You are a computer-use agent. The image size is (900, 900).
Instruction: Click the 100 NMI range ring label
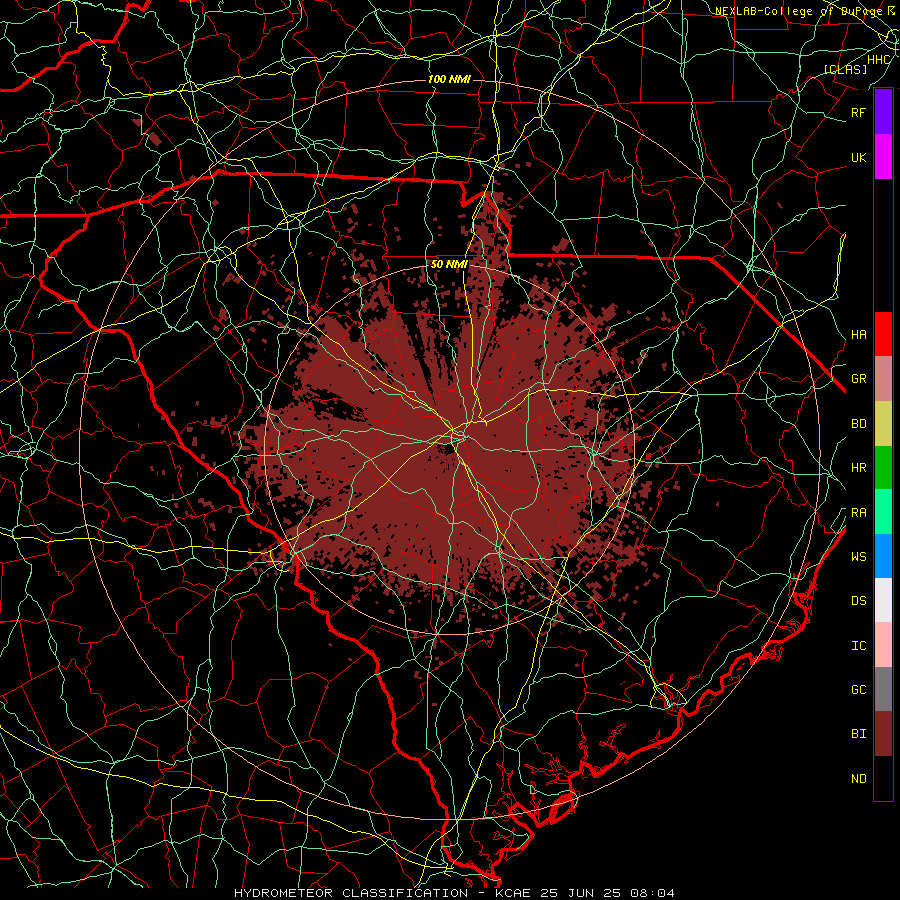click(x=449, y=79)
